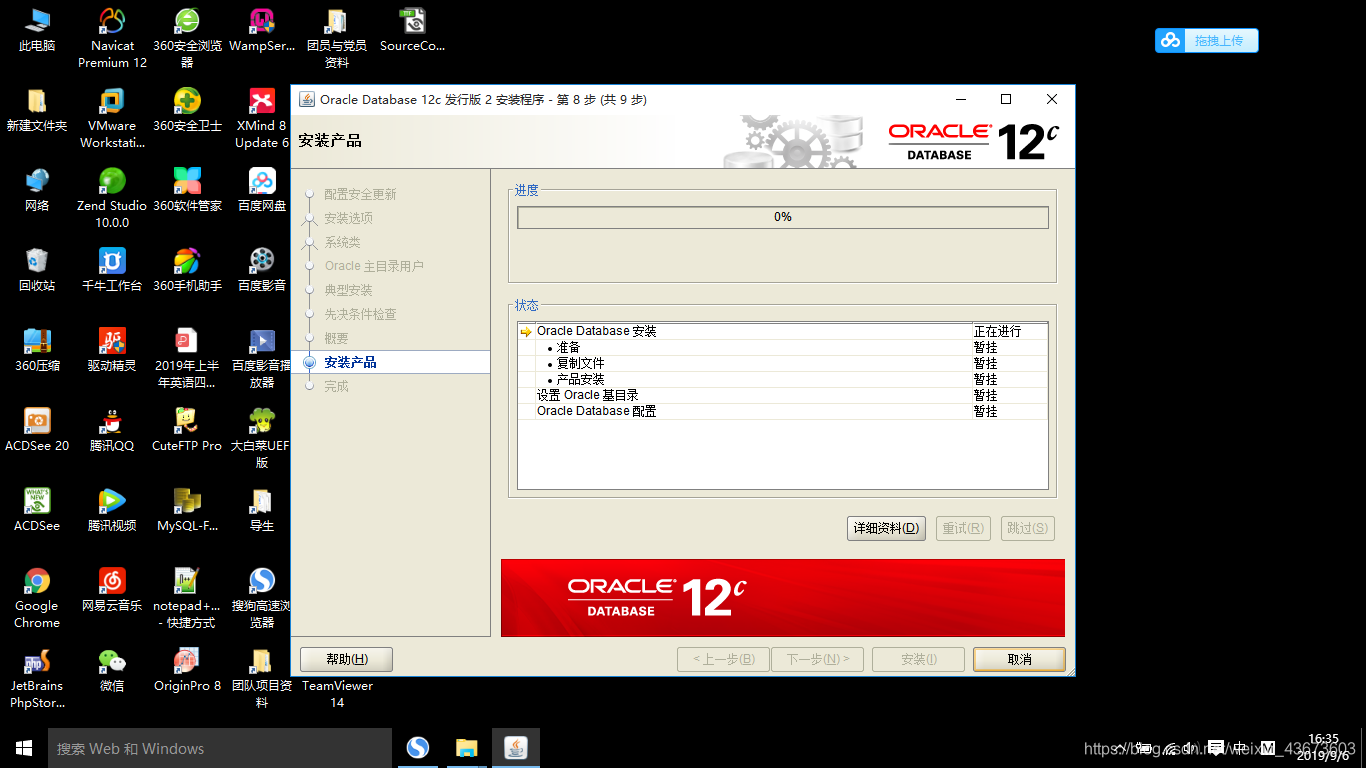Select the 360安全浏览器 desktop icon
The width and height of the screenshot is (1366, 768).
pyautogui.click(x=187, y=37)
